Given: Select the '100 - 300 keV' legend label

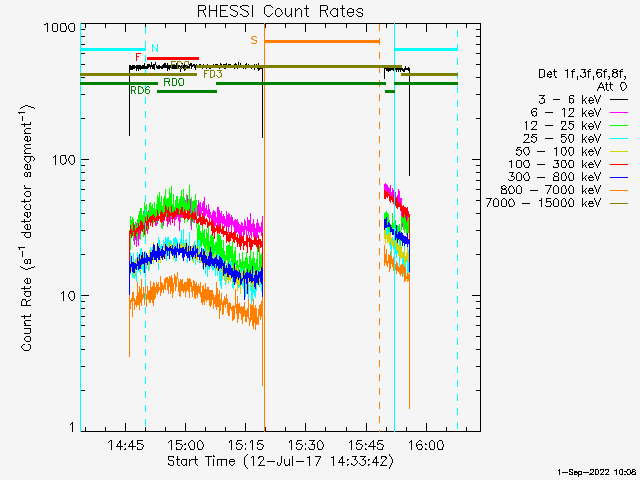Looking at the screenshot, I should tap(555, 164).
